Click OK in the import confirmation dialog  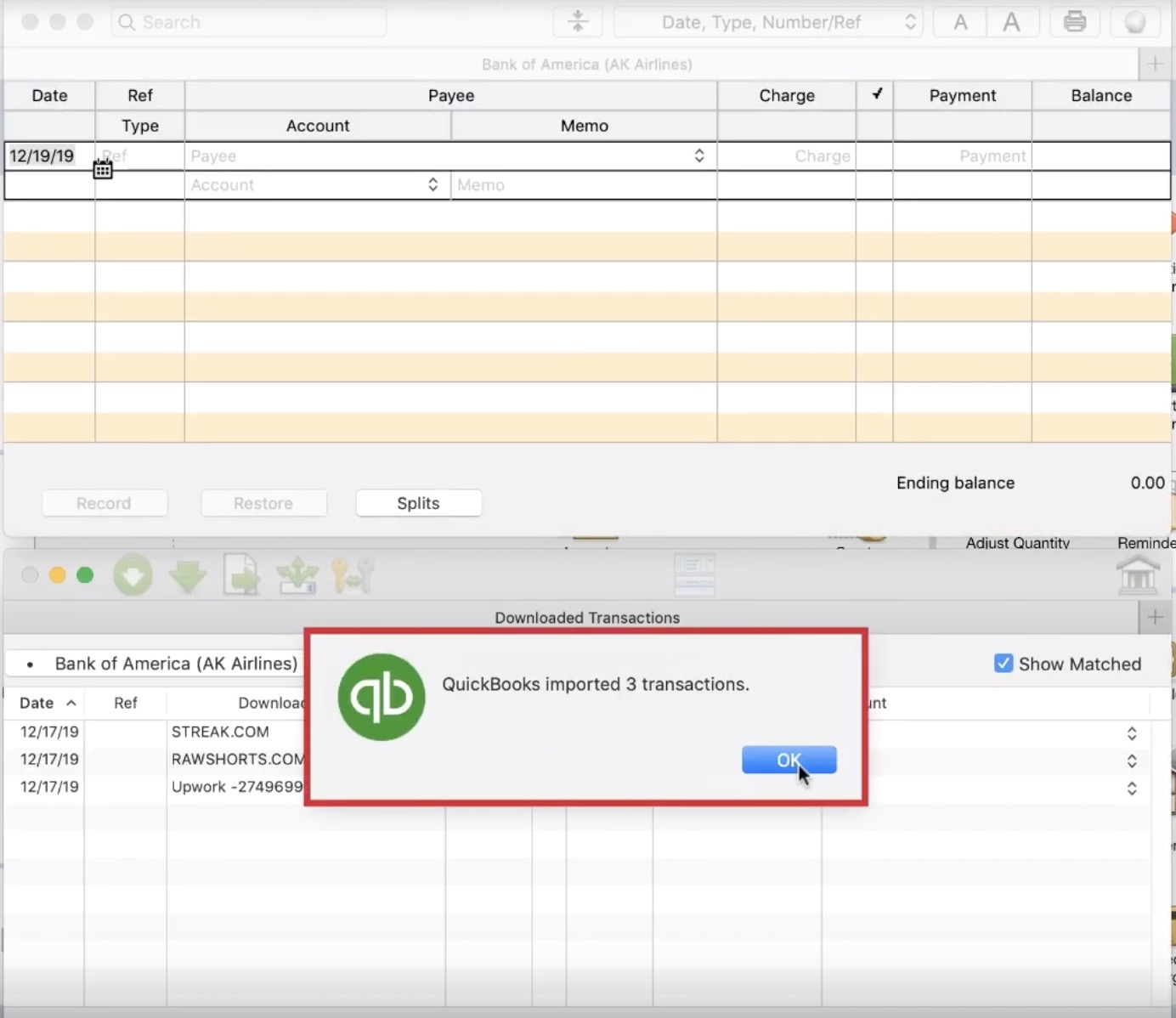[789, 760]
